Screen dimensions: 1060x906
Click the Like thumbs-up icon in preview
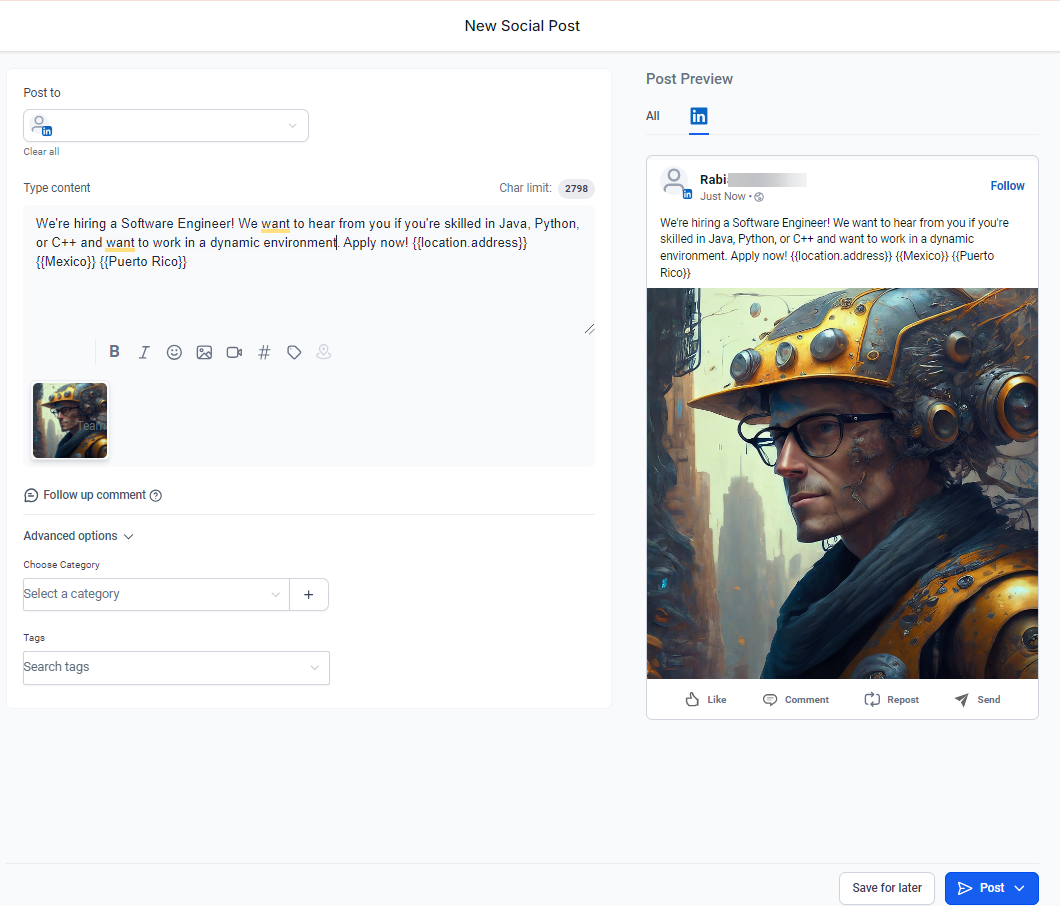tap(692, 699)
